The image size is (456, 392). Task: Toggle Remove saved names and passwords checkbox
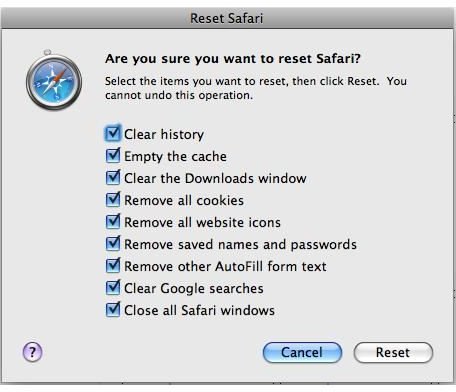click(113, 244)
